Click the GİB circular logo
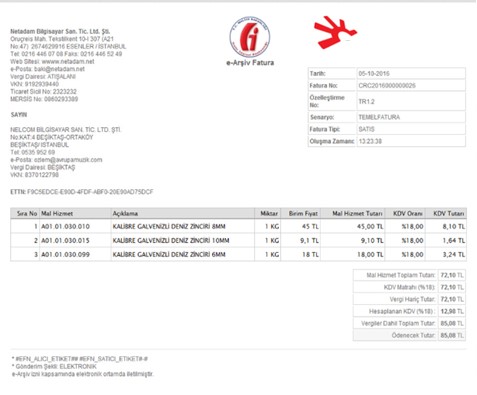Image resolution: width=477 pixels, height=395 pixels. pyautogui.click(x=250, y=37)
